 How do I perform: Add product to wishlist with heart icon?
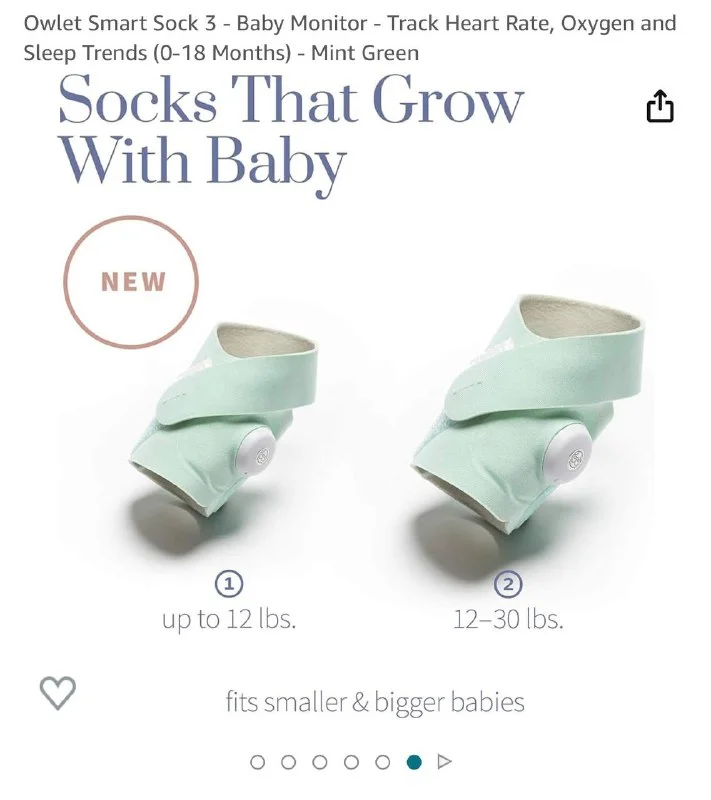58,693
